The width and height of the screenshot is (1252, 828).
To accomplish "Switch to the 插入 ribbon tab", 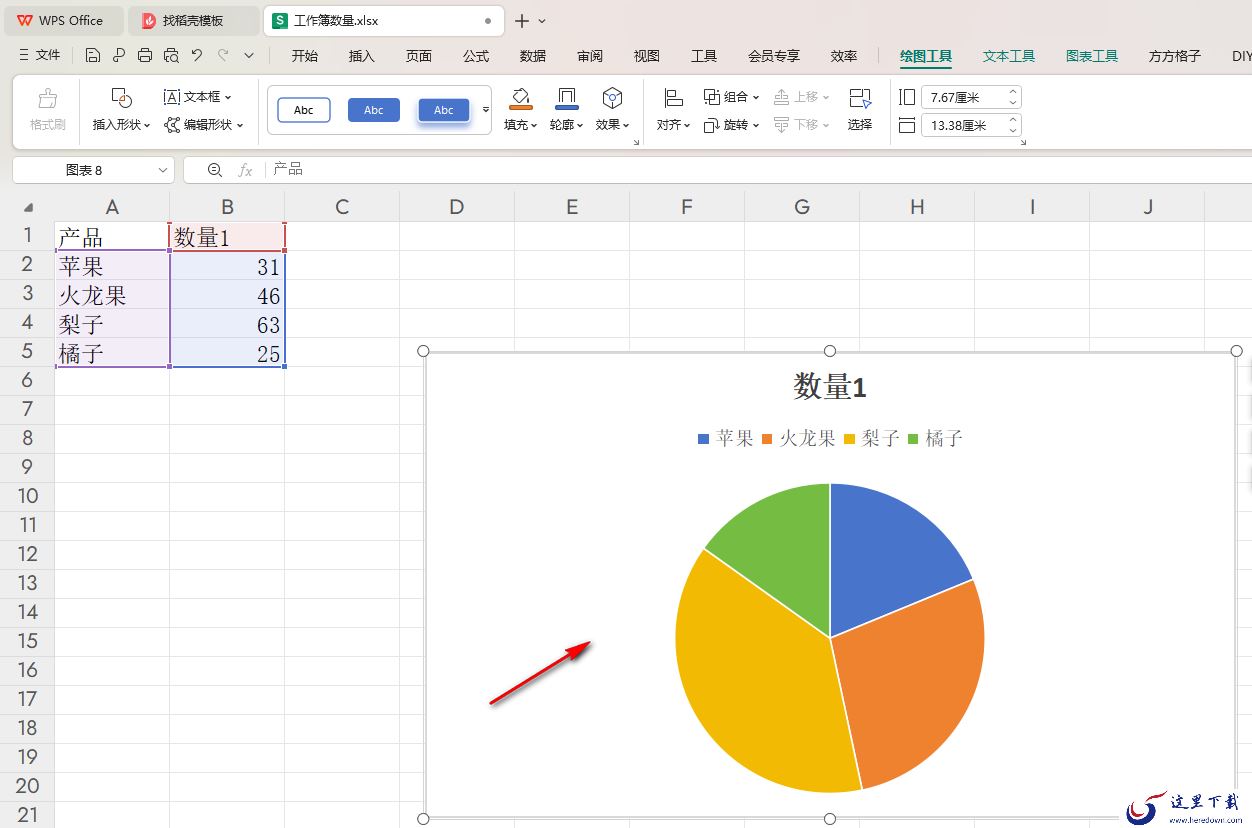I will (x=362, y=56).
